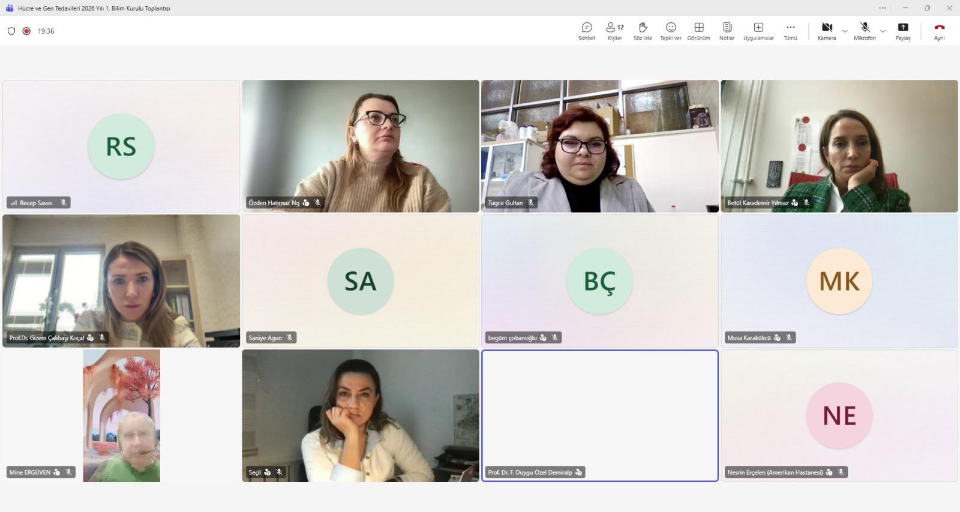Open the Tepki ver reactions menu
Image resolution: width=960 pixels, height=512 pixels.
(x=670, y=31)
